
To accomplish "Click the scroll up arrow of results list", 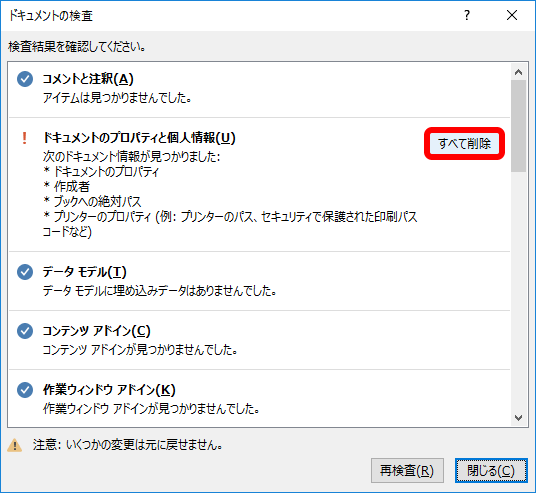I will [518, 72].
